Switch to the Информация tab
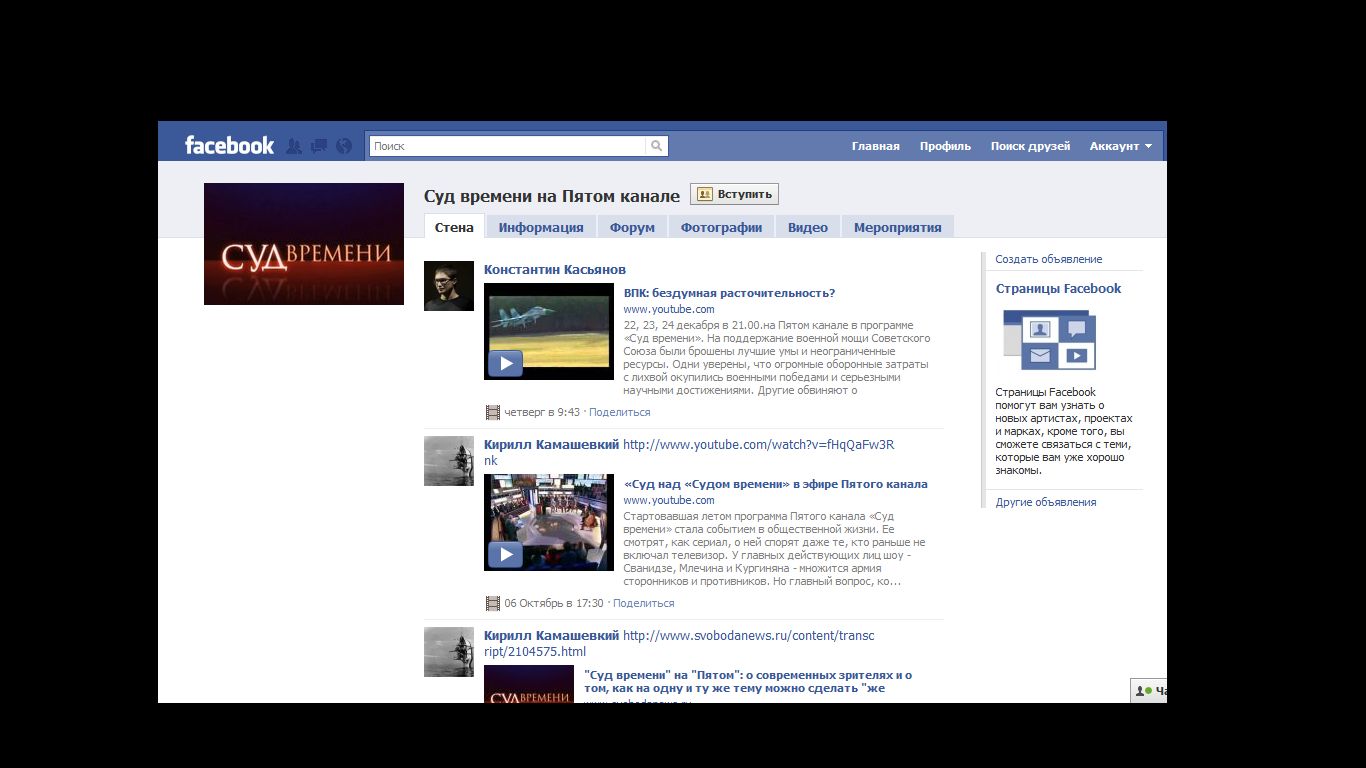 tap(541, 227)
